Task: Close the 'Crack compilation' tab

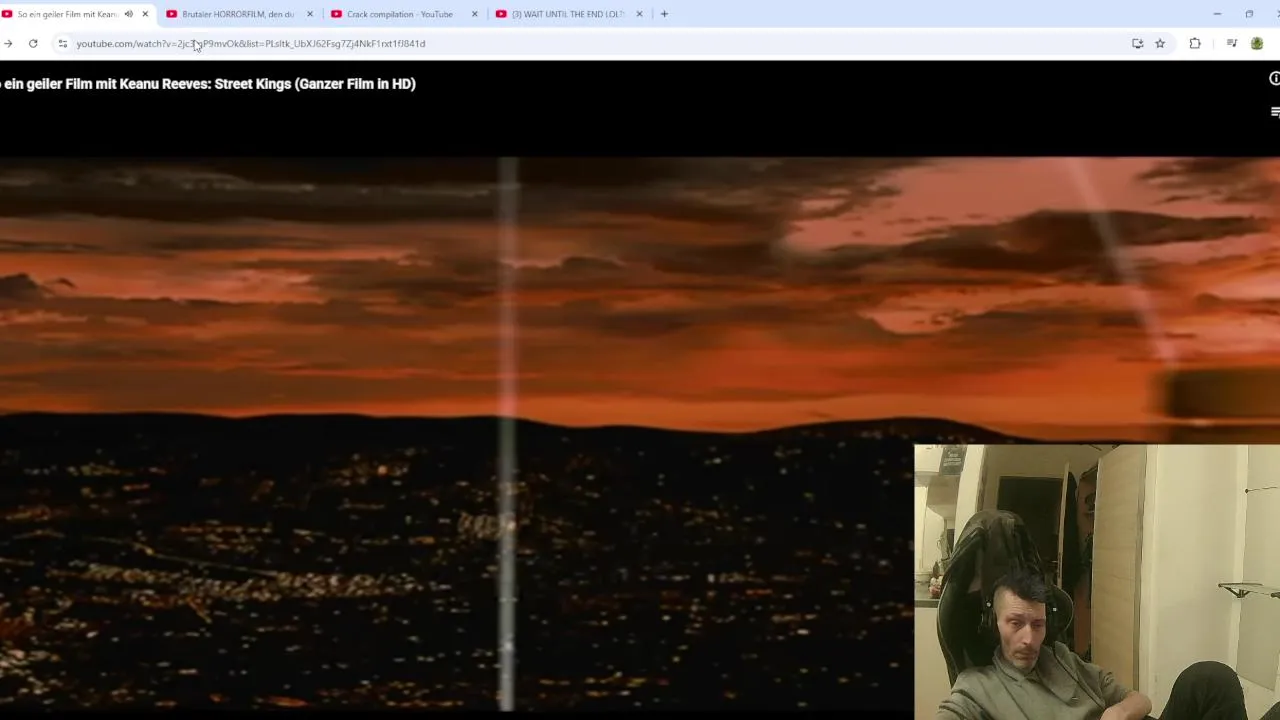Action: click(x=474, y=14)
